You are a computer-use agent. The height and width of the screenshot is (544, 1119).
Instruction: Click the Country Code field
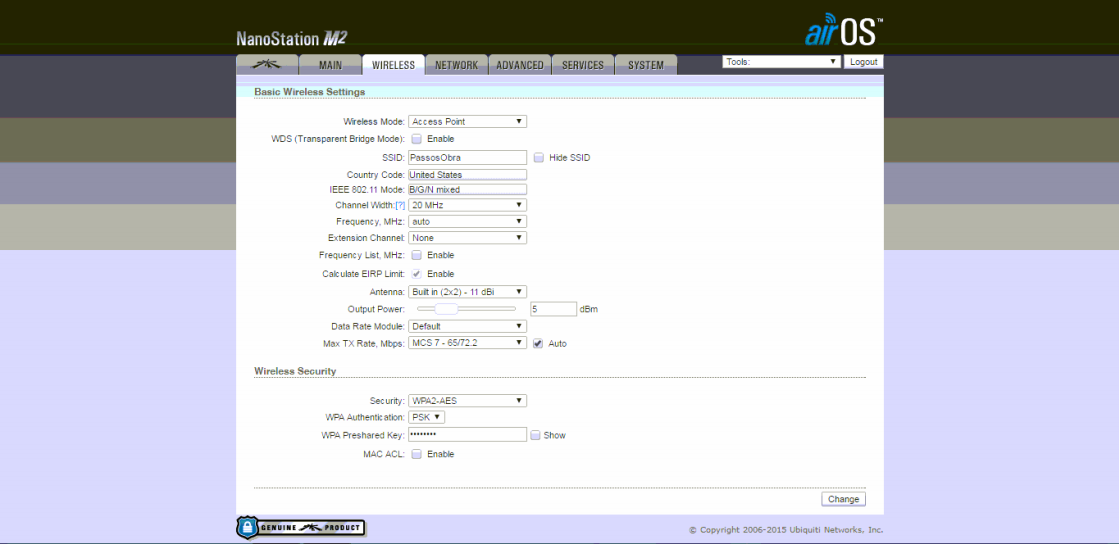coord(467,175)
